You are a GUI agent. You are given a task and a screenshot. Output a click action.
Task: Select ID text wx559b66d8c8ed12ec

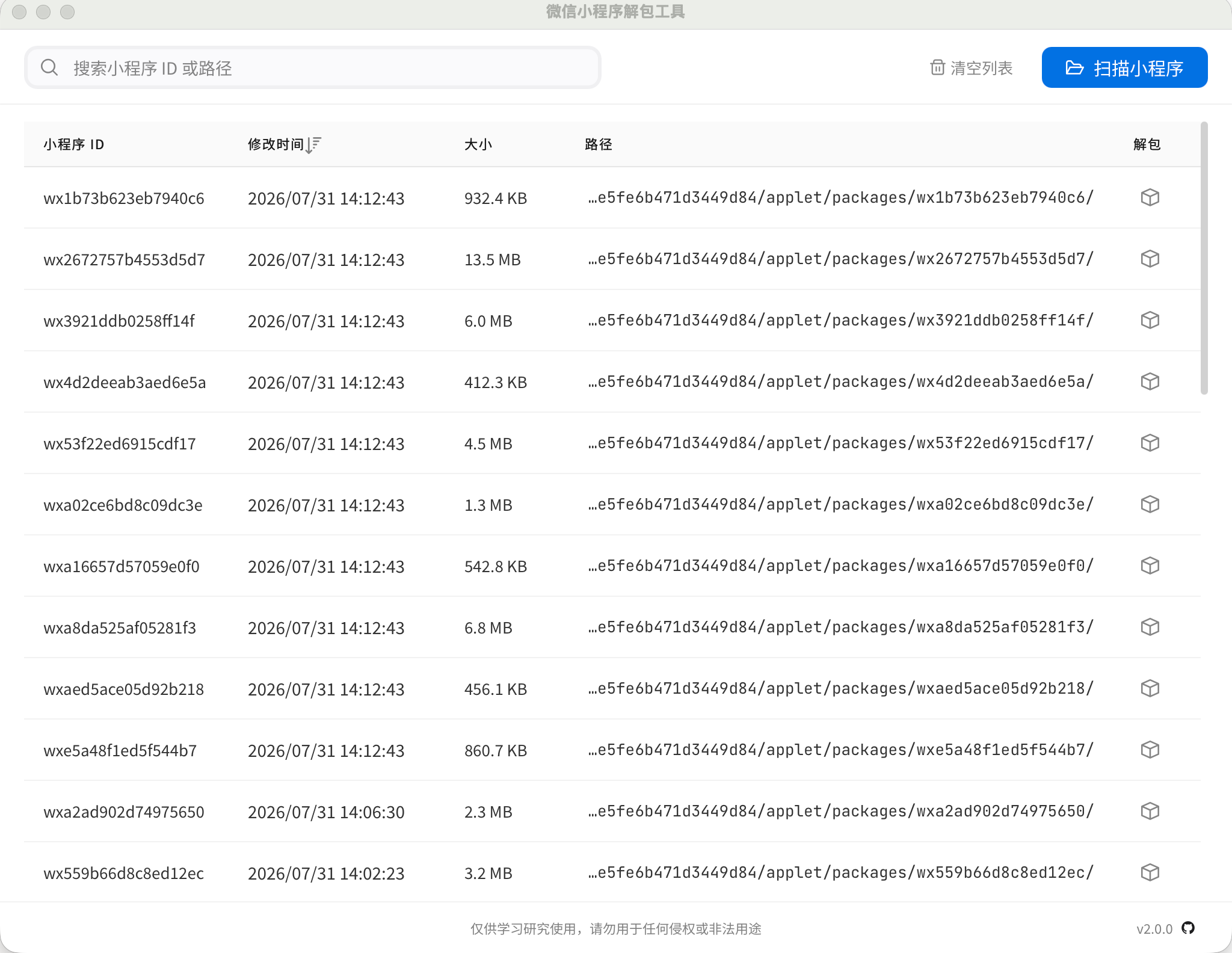[124, 874]
